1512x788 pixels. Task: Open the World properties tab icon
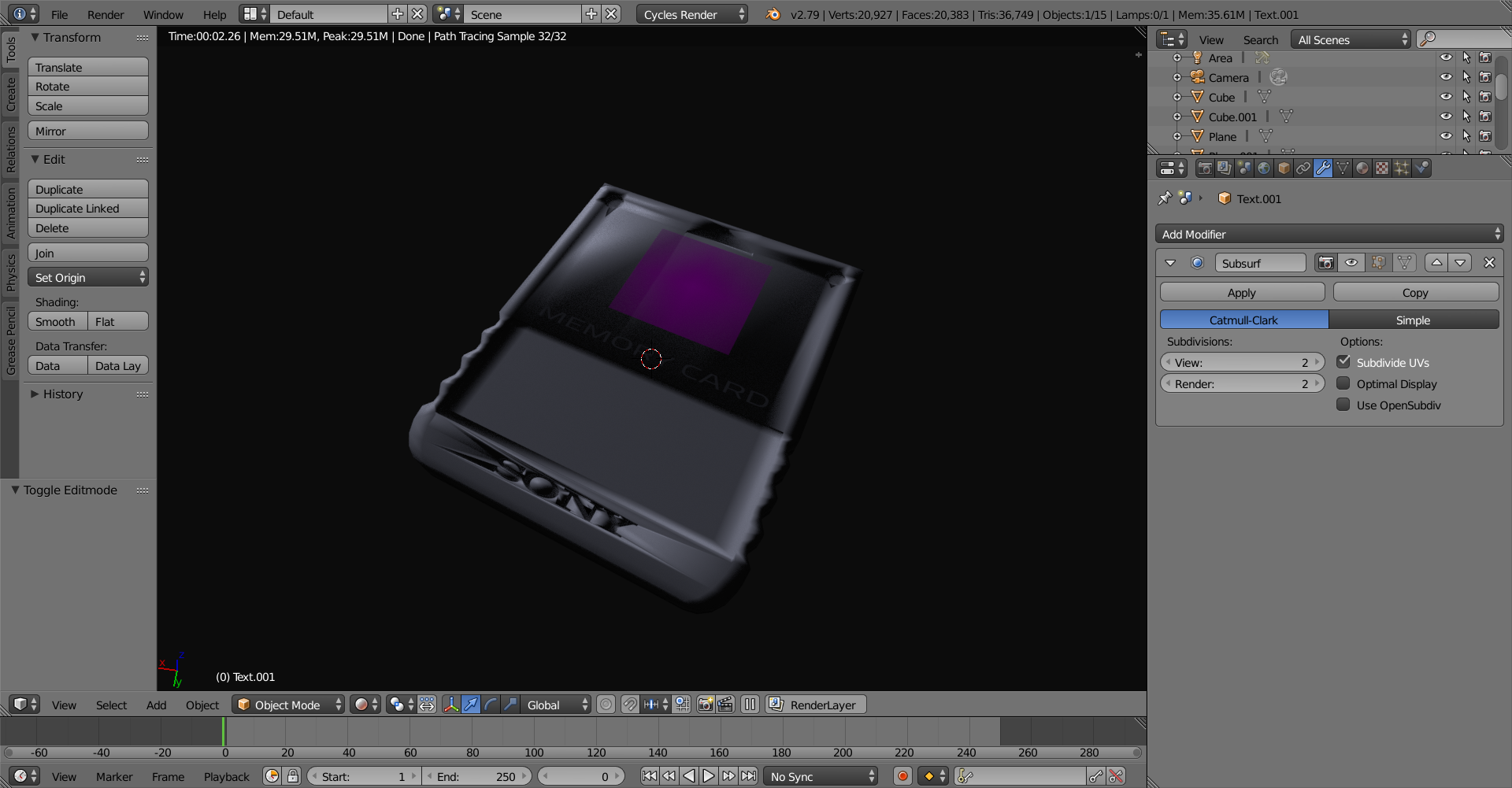(x=1264, y=168)
